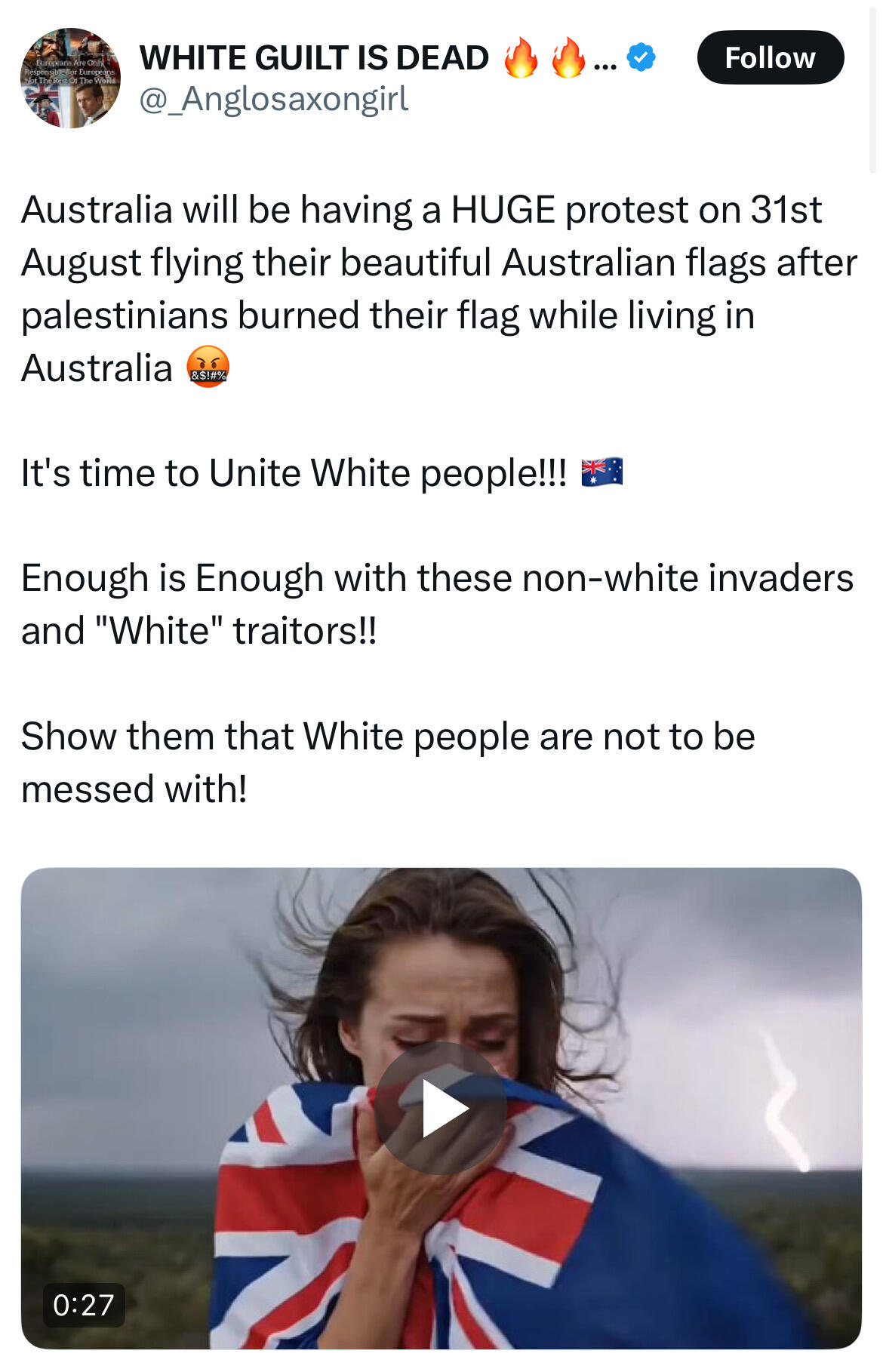Open the video thumbnail showing the flag
Image resolution: width=883 pixels, height=1372 pixels.
coord(441,1108)
